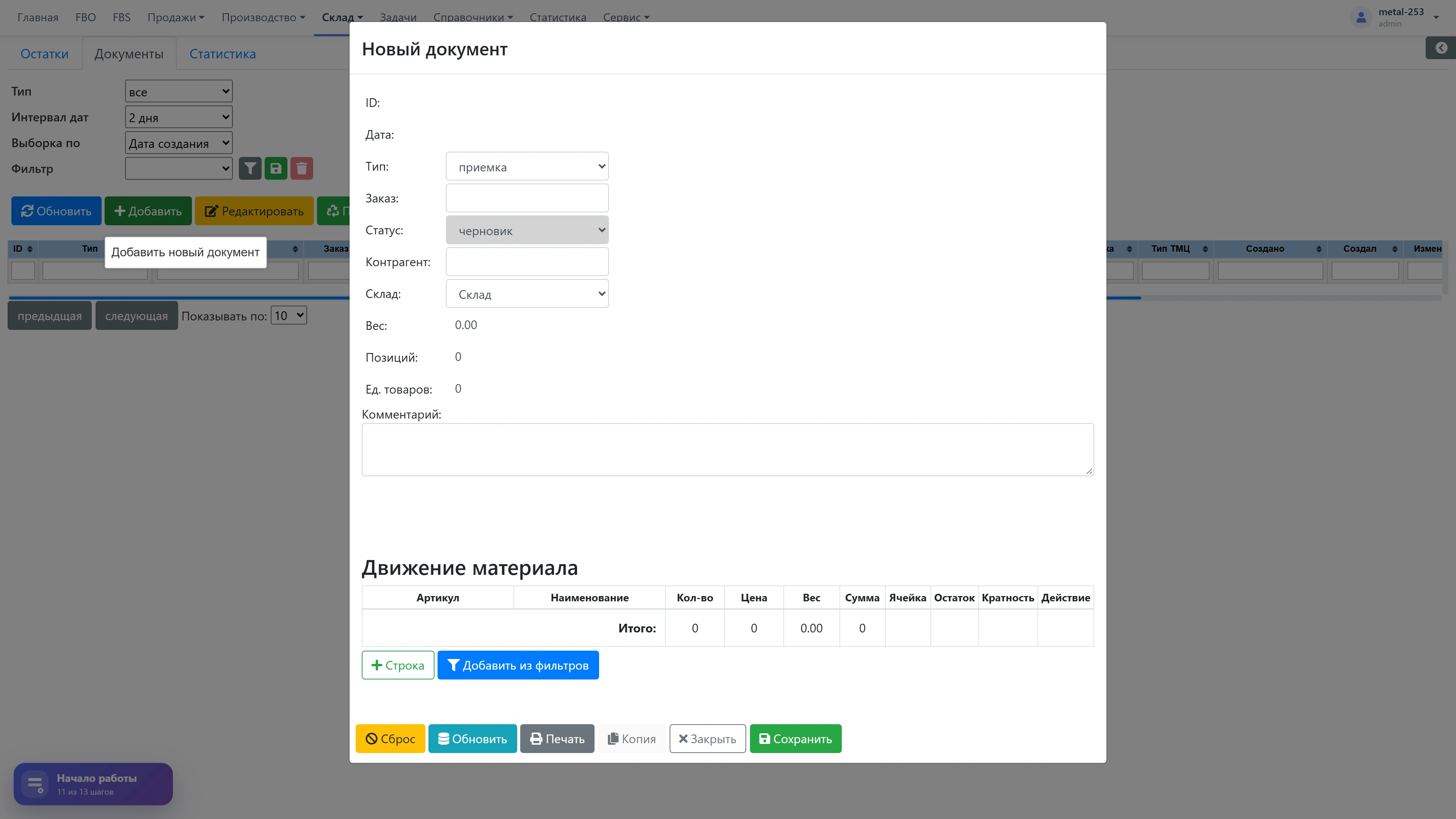Open the Сервис menu
The height and width of the screenshot is (819, 1456).
[626, 17]
